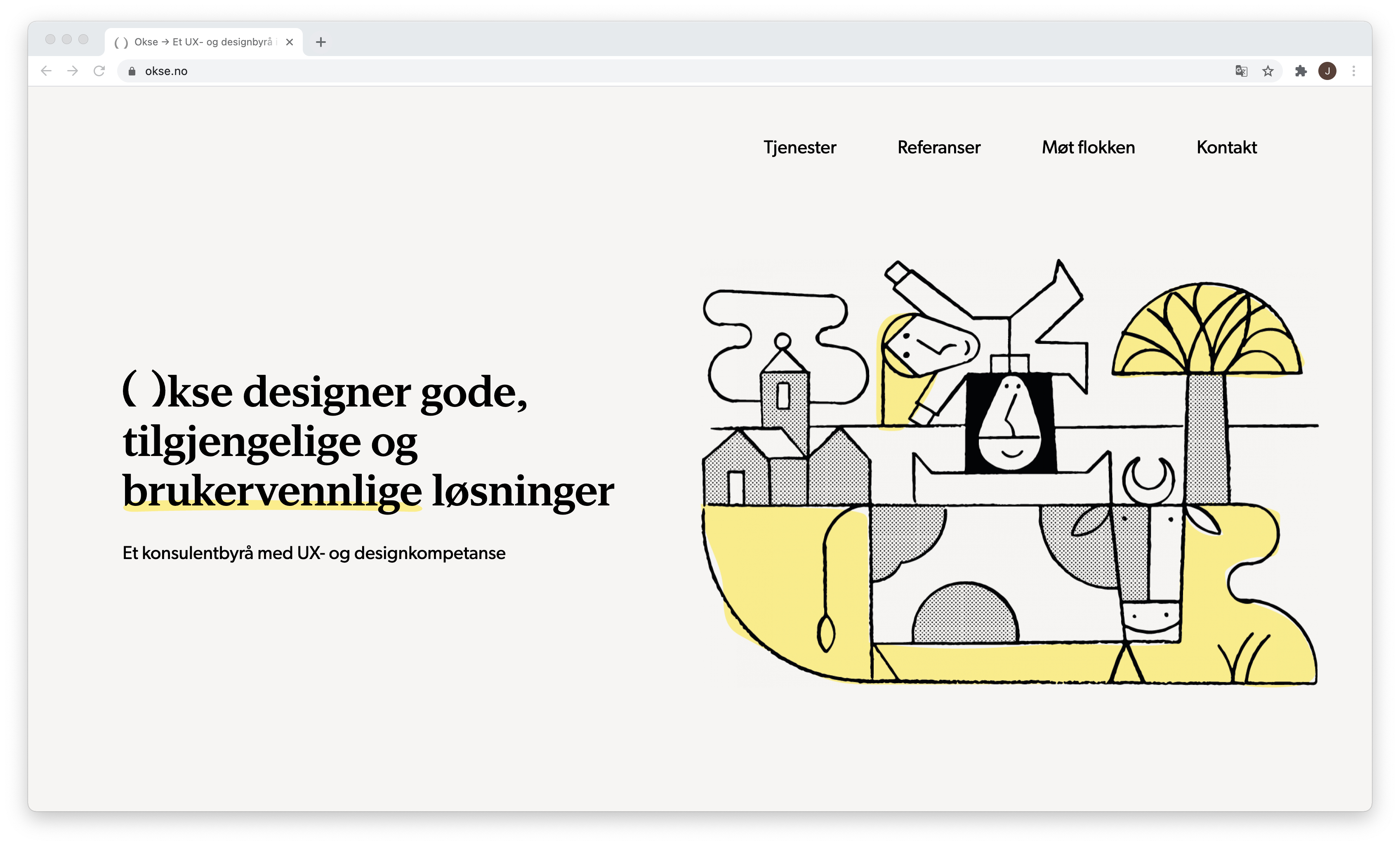Open a new tab with plus button
The height and width of the screenshot is (846, 1400).
click(x=321, y=42)
